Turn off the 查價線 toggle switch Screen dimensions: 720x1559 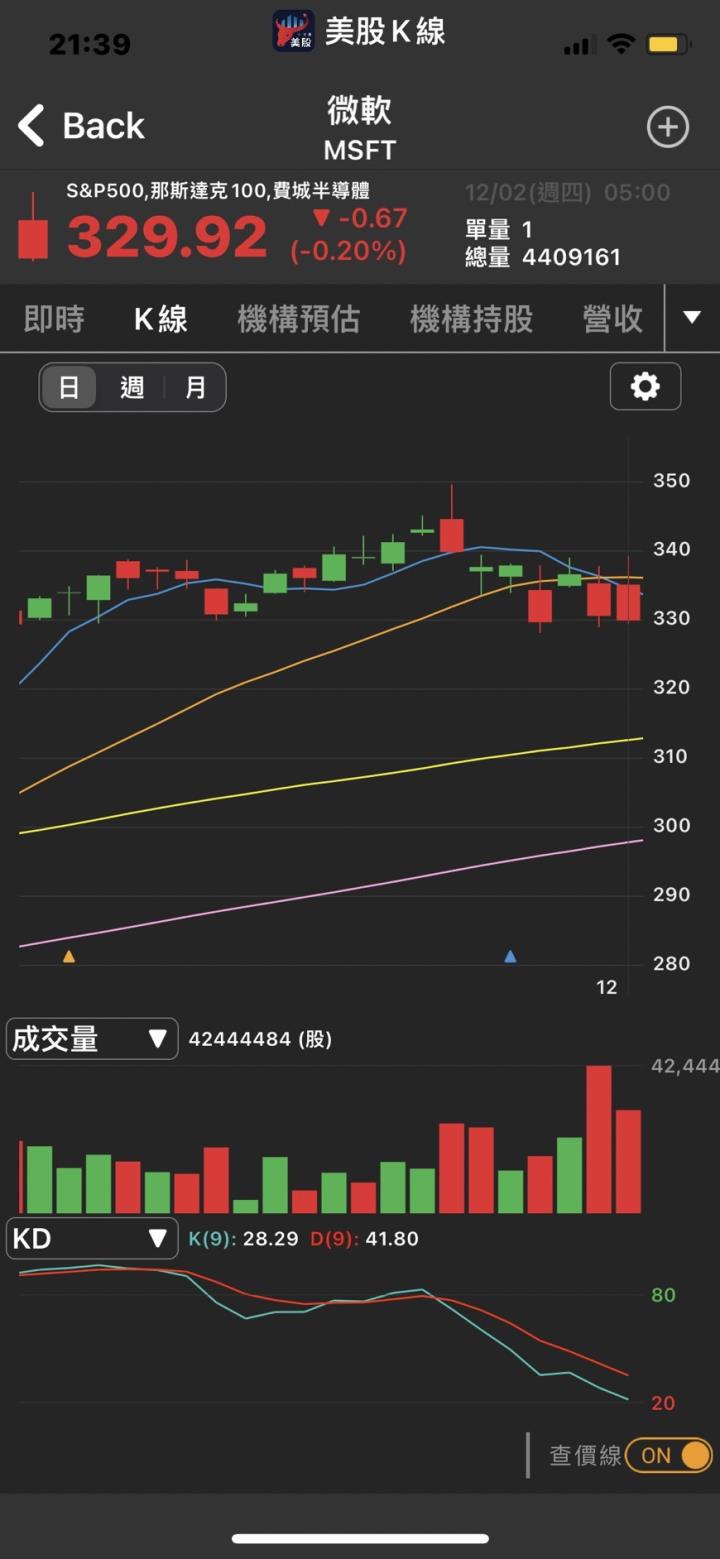tap(682, 1455)
